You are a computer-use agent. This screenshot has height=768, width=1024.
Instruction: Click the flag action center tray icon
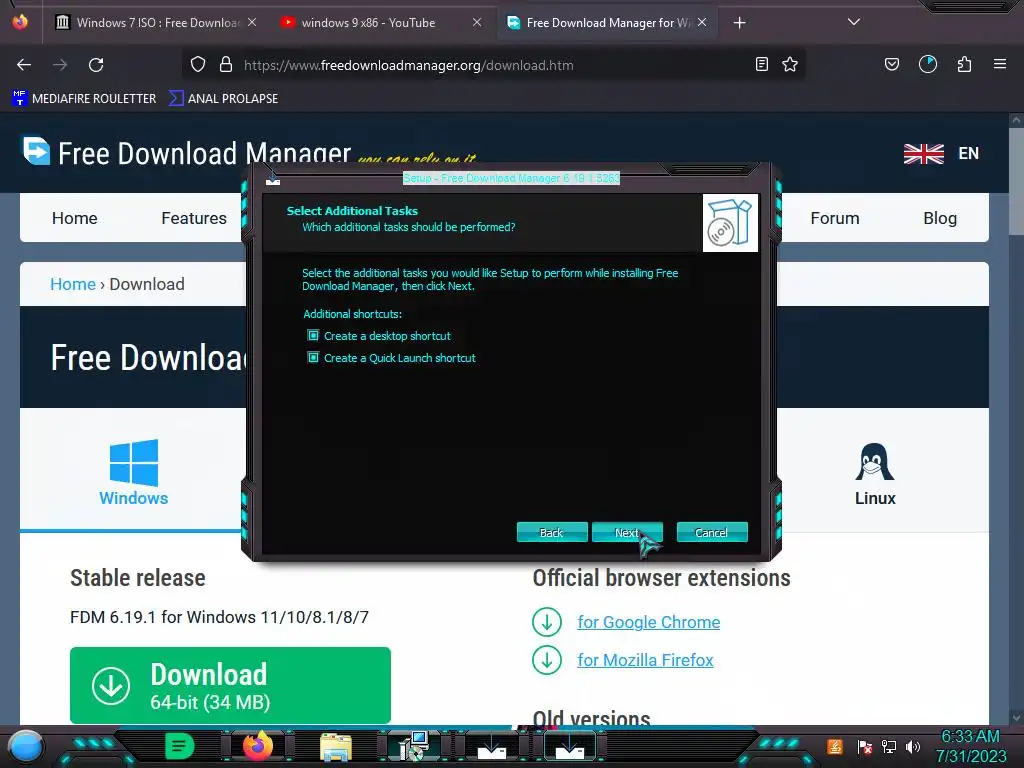865,746
